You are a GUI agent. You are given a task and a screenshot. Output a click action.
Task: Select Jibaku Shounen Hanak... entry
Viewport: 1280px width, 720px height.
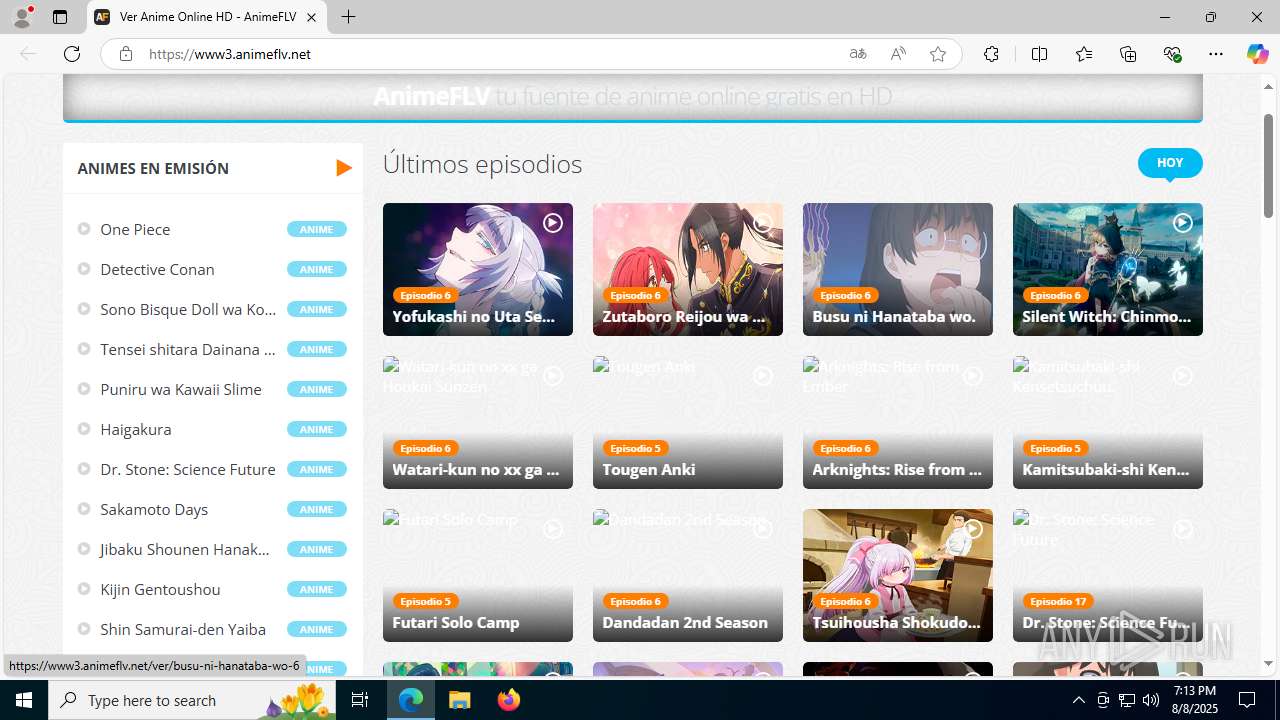185,549
